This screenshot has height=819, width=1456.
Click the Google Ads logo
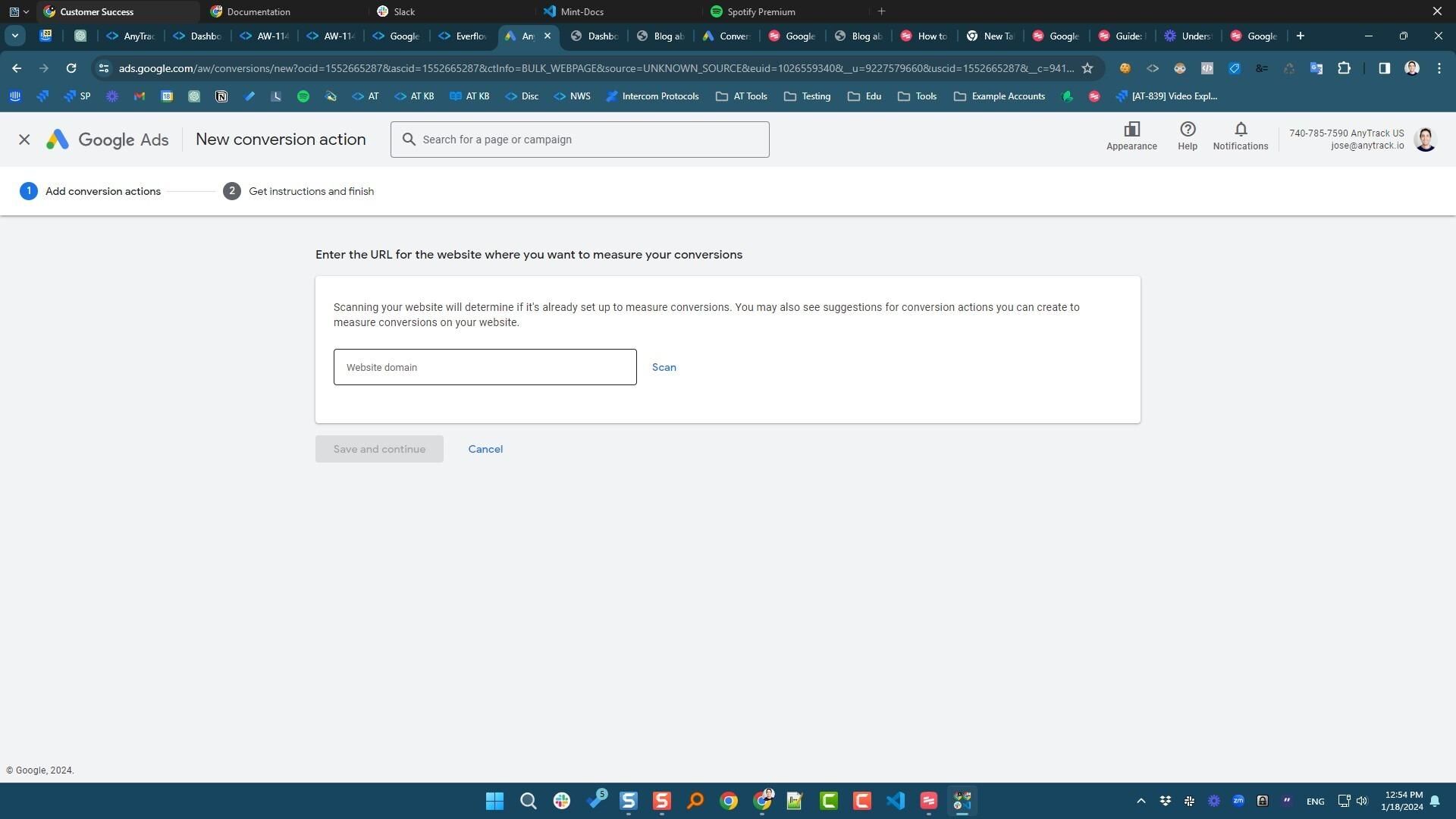tap(106, 140)
